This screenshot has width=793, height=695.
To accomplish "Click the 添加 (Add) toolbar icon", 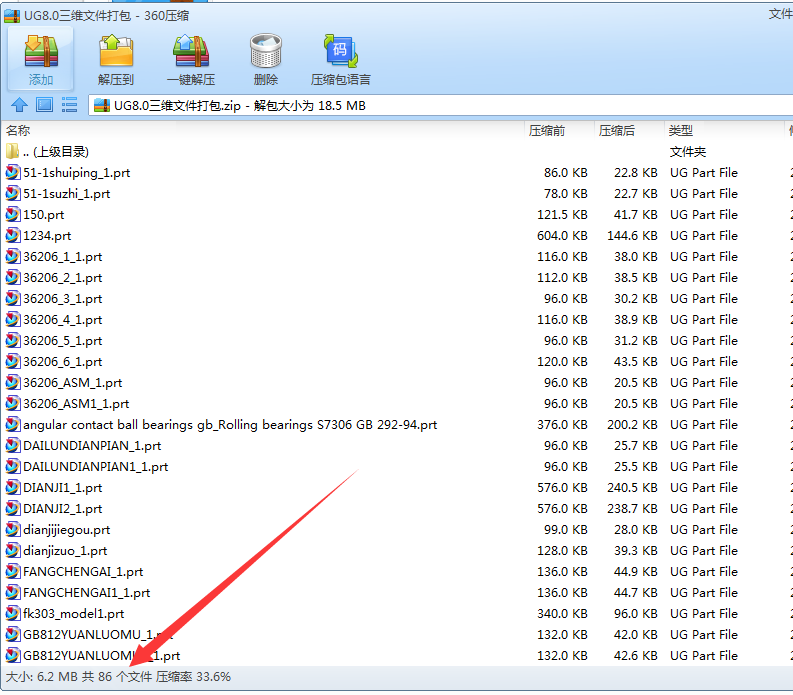I will (x=41, y=51).
